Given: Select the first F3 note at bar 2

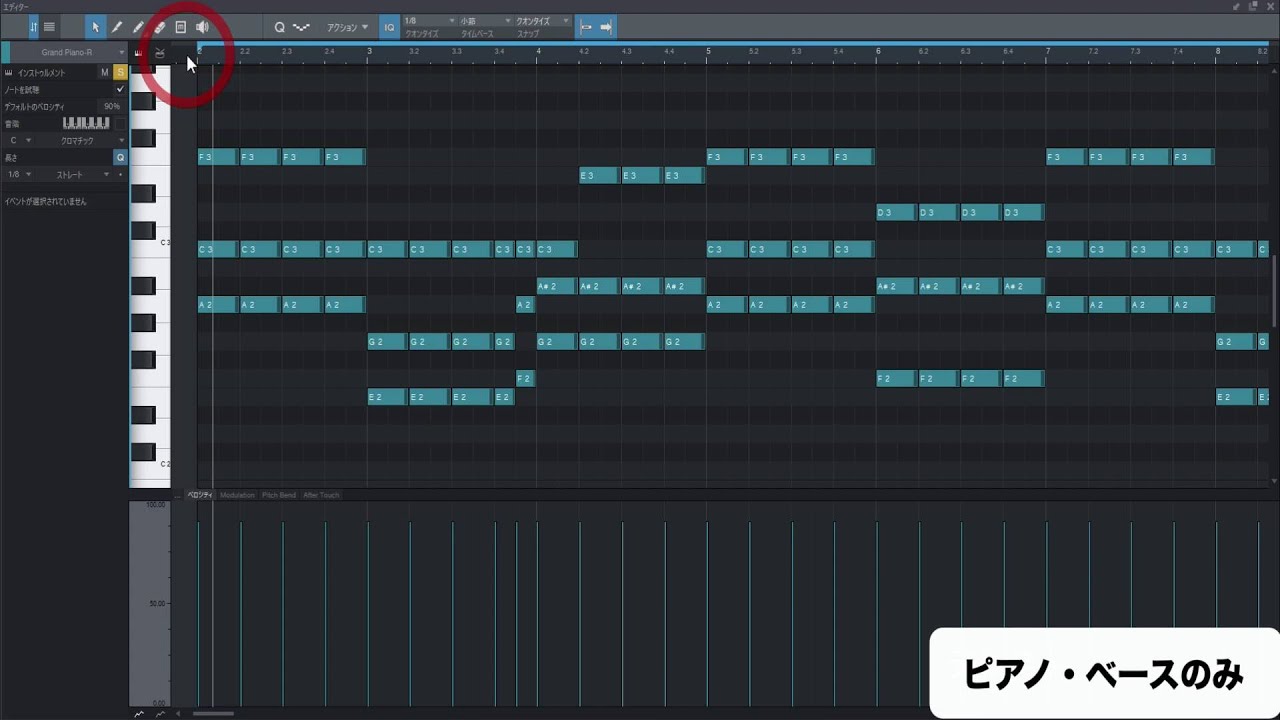Looking at the screenshot, I should pyautogui.click(x=217, y=157).
